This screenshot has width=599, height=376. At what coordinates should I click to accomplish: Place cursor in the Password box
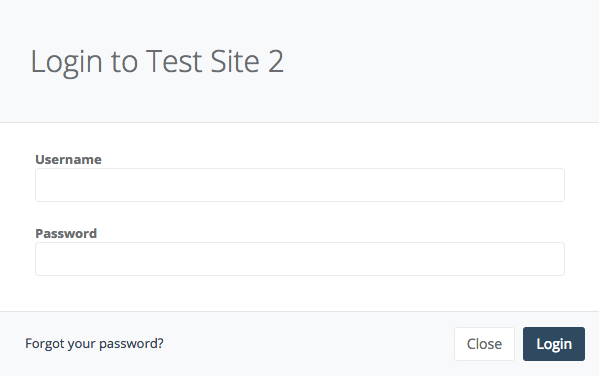click(x=300, y=259)
